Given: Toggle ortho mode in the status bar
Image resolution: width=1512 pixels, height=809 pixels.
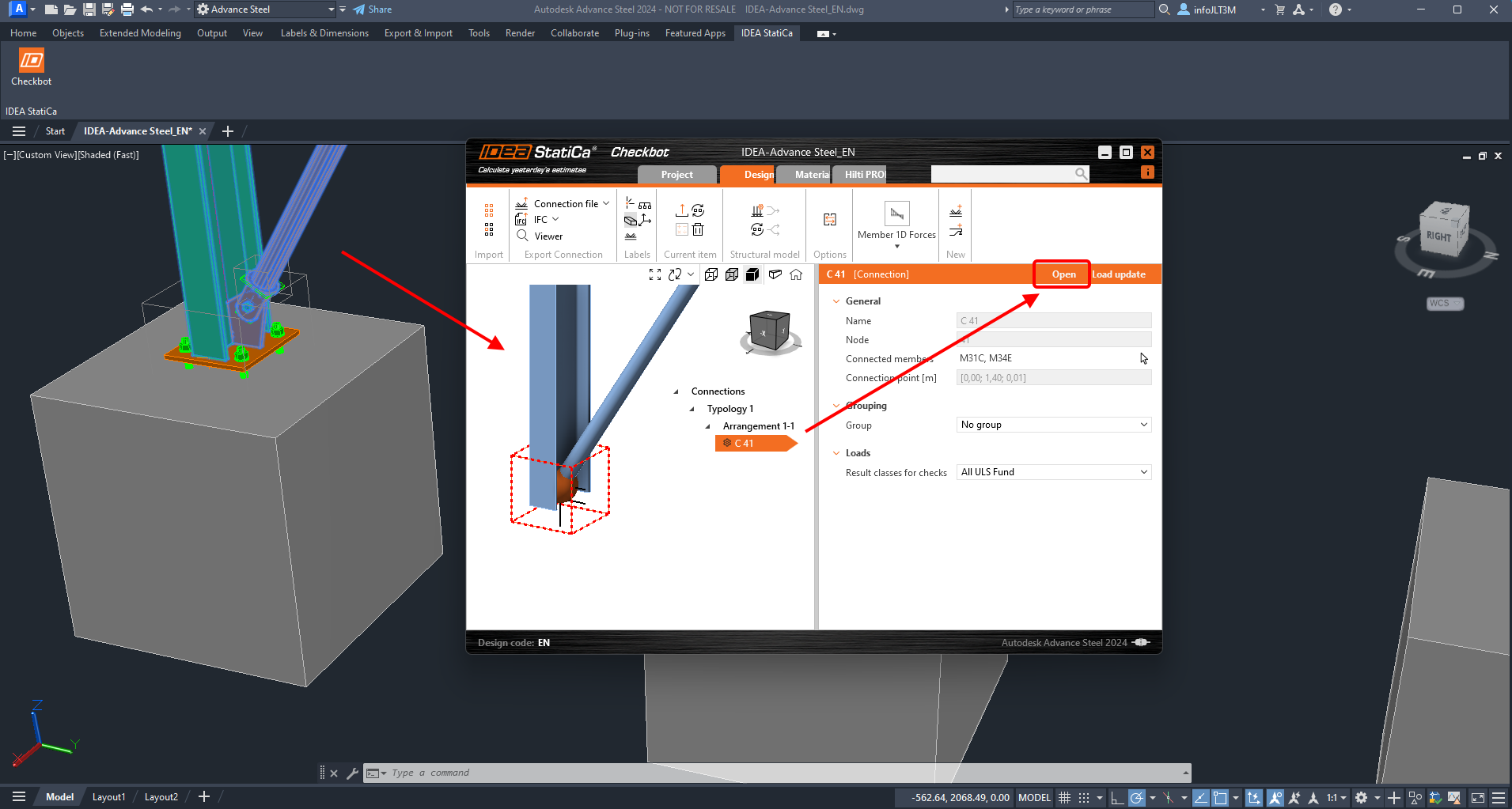Looking at the screenshot, I should pyautogui.click(x=1116, y=797).
